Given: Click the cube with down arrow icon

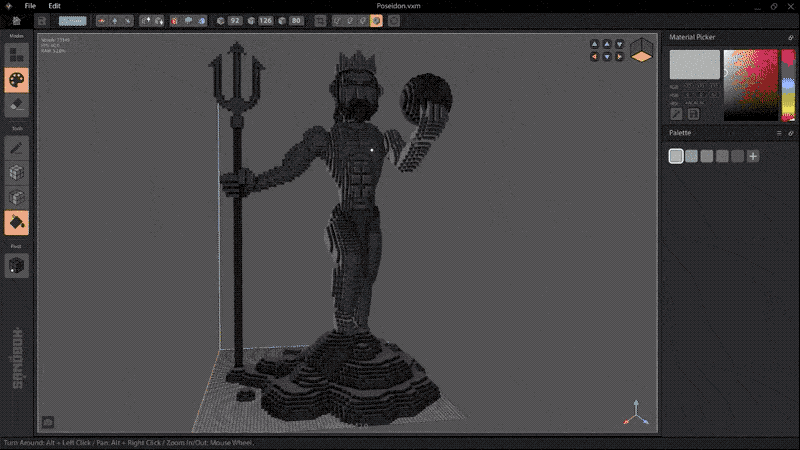Looking at the screenshot, I should point(159,21).
